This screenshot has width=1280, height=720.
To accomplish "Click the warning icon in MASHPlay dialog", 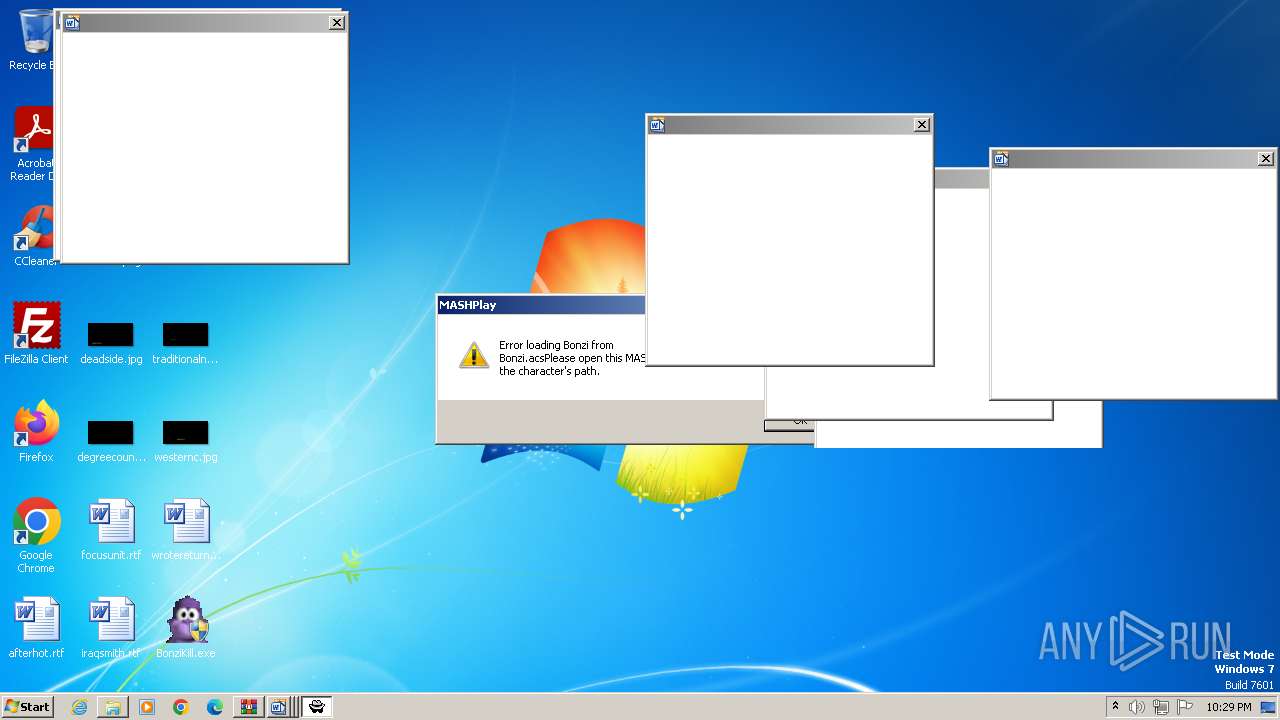I will 474,355.
